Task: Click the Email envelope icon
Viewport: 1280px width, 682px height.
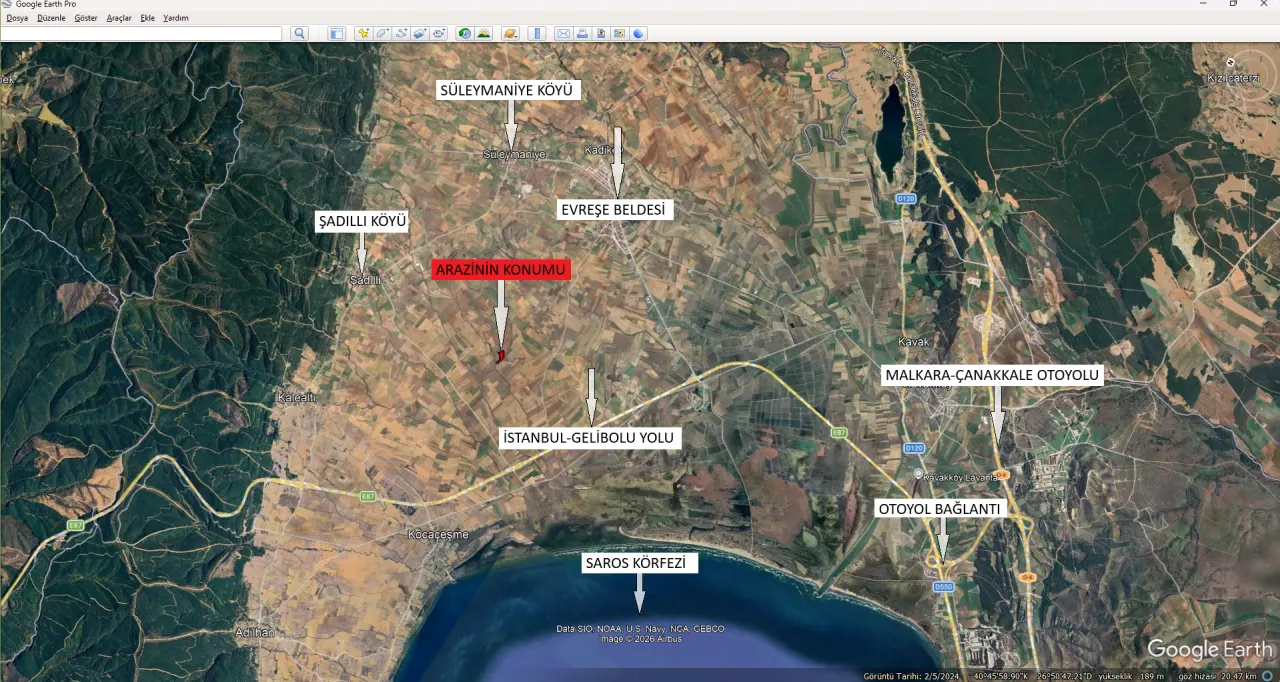Action: [x=564, y=33]
